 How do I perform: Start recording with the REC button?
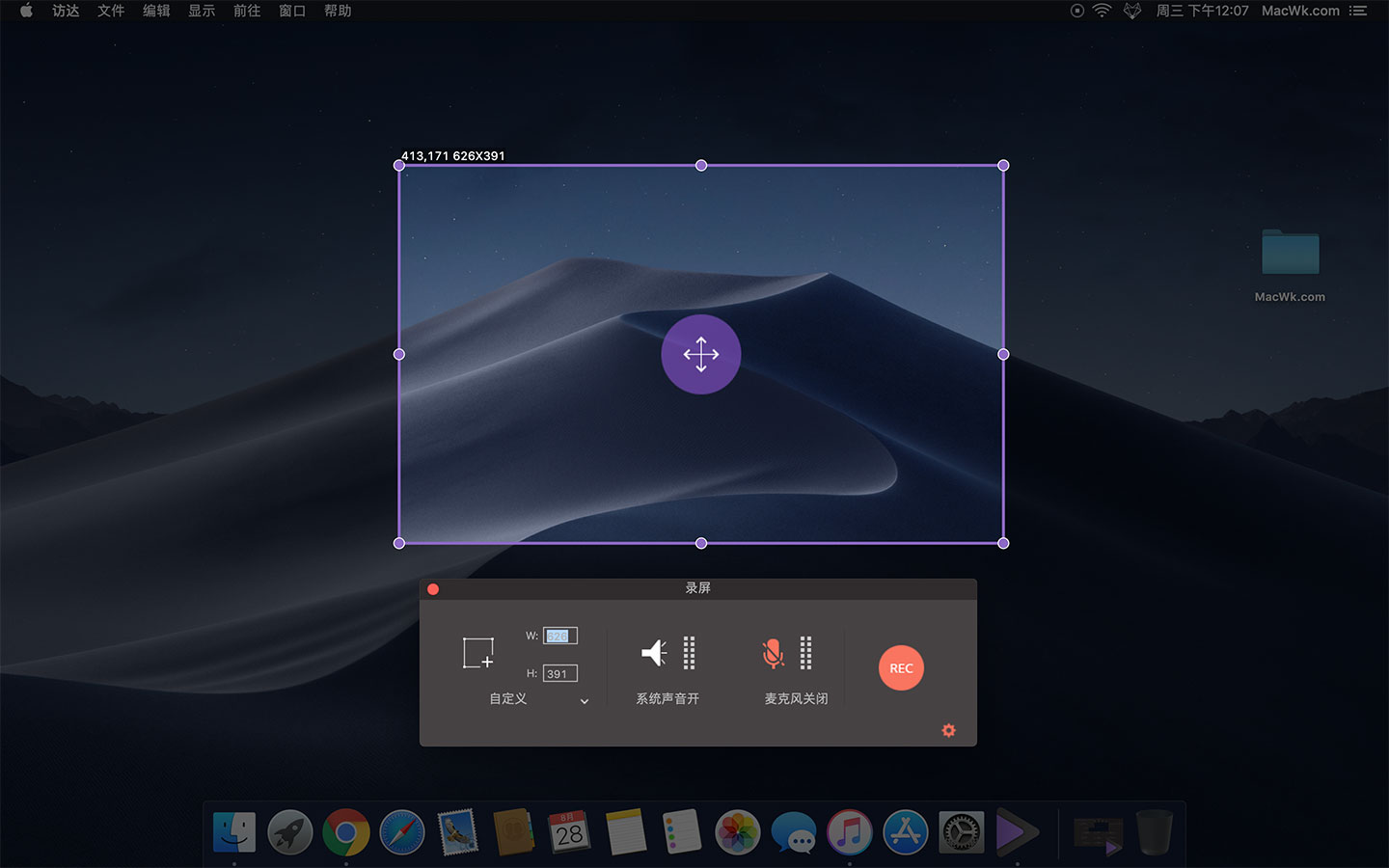[901, 668]
